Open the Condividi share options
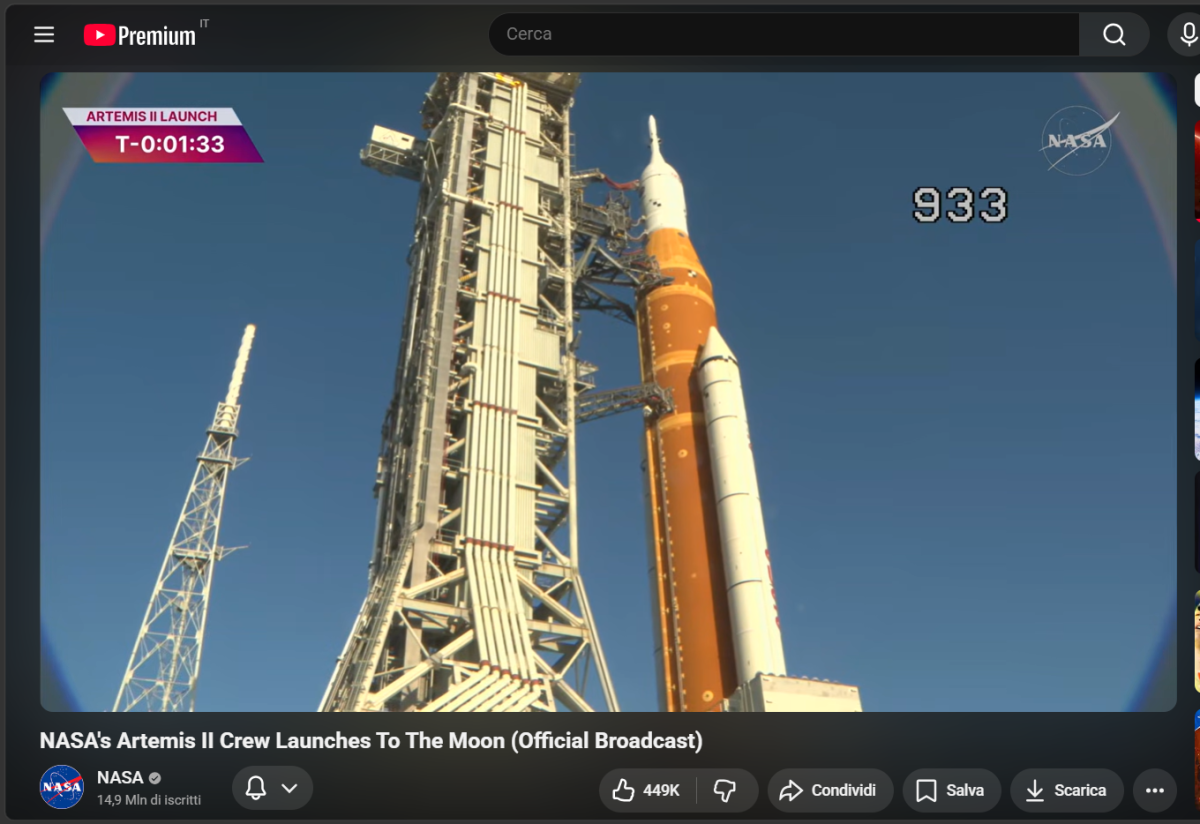The height and width of the screenshot is (824, 1200). (828, 790)
